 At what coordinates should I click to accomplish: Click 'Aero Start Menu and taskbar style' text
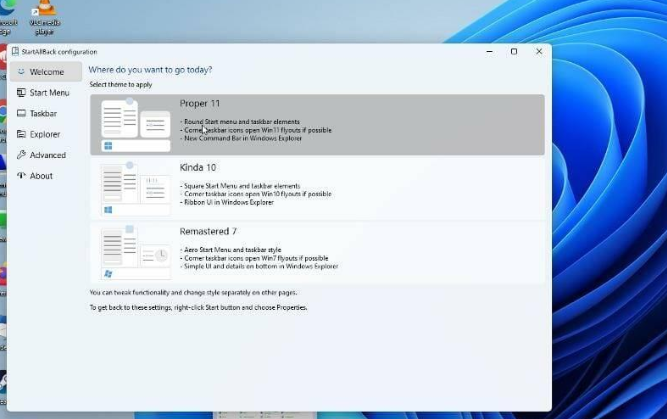tap(233, 250)
